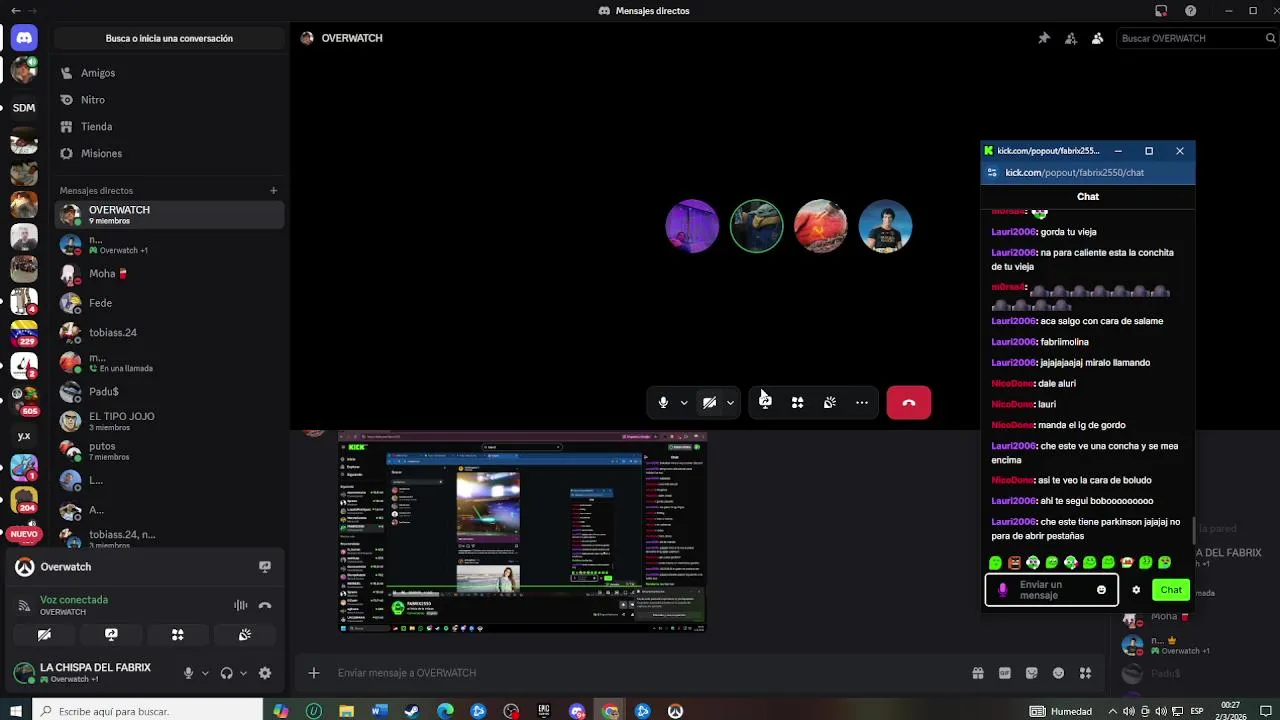This screenshot has height=720, width=1280.
Task: Open Discord user settings gear
Action: 265,673
